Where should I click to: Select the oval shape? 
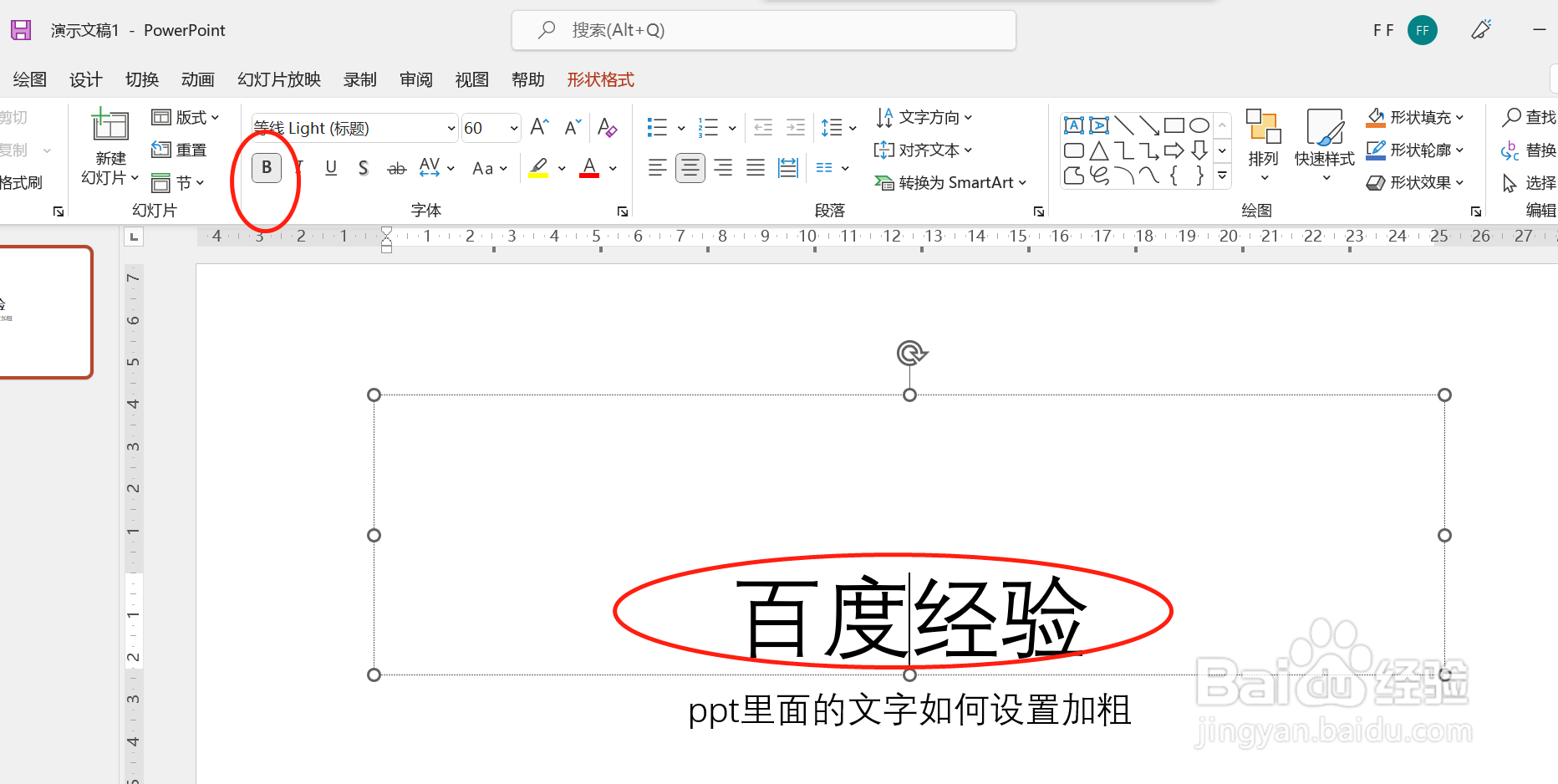pos(1199,125)
